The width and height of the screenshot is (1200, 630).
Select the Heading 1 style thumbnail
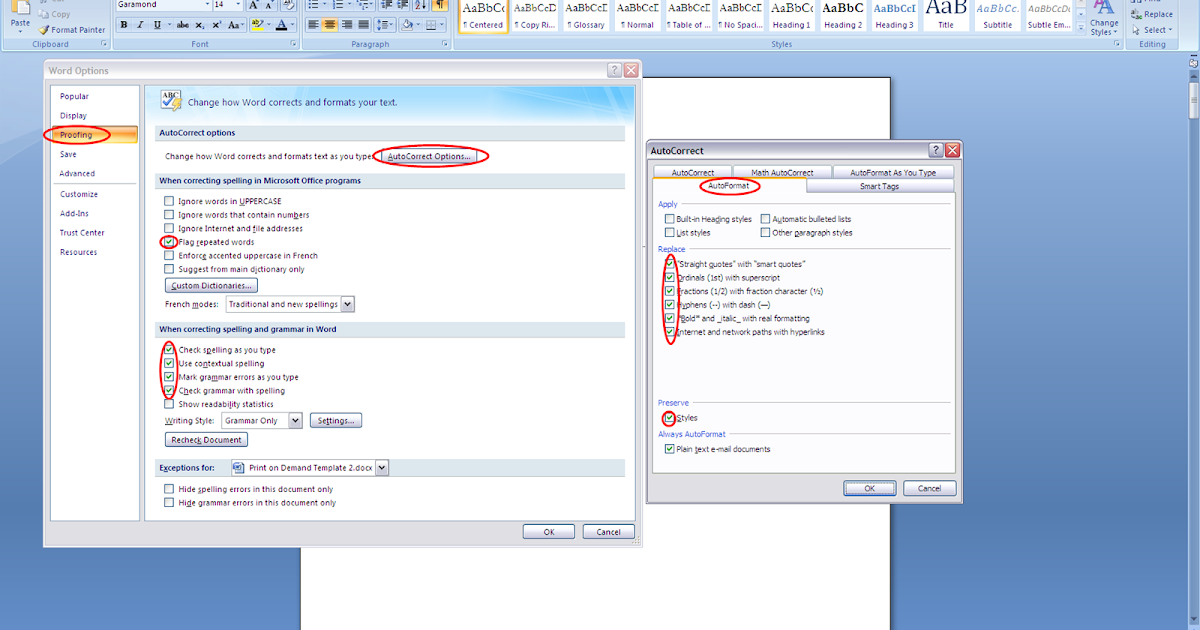(791, 17)
